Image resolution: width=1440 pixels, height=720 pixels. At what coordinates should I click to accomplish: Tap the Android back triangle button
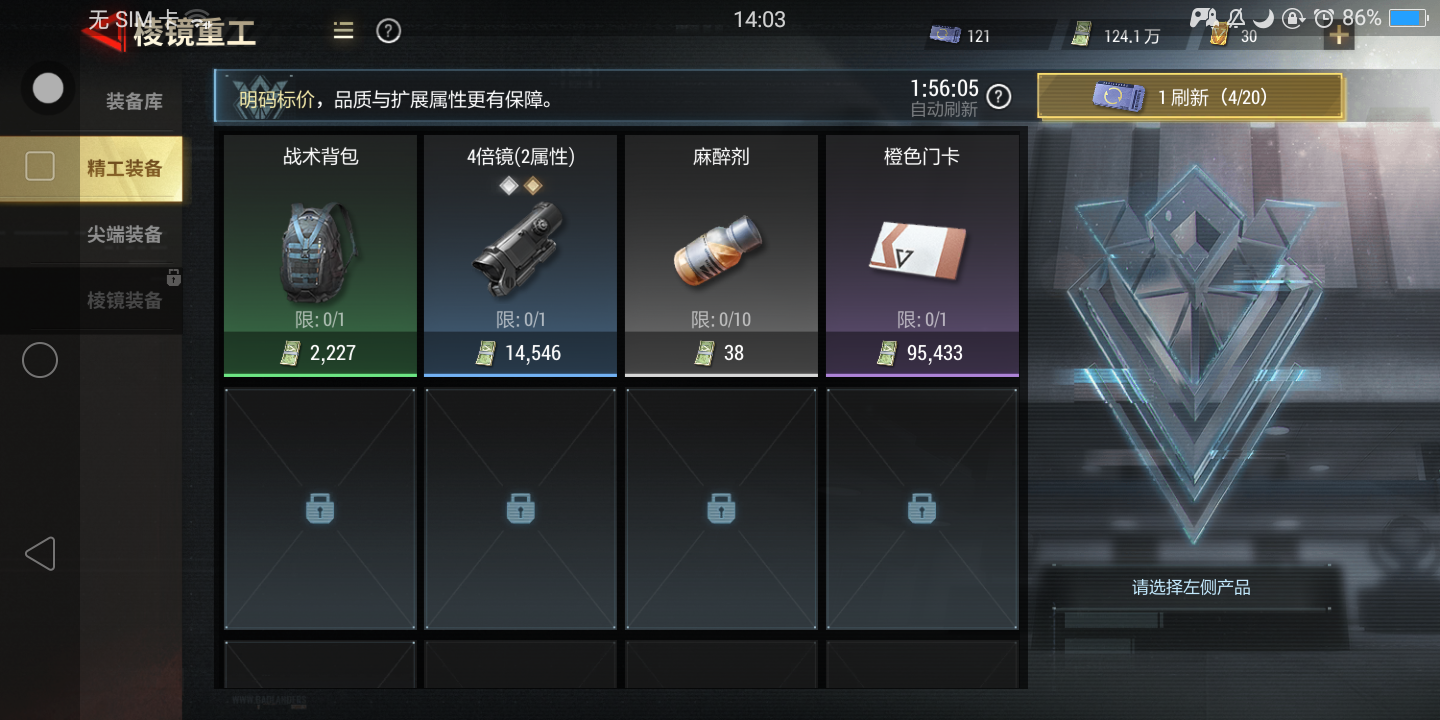[39, 553]
